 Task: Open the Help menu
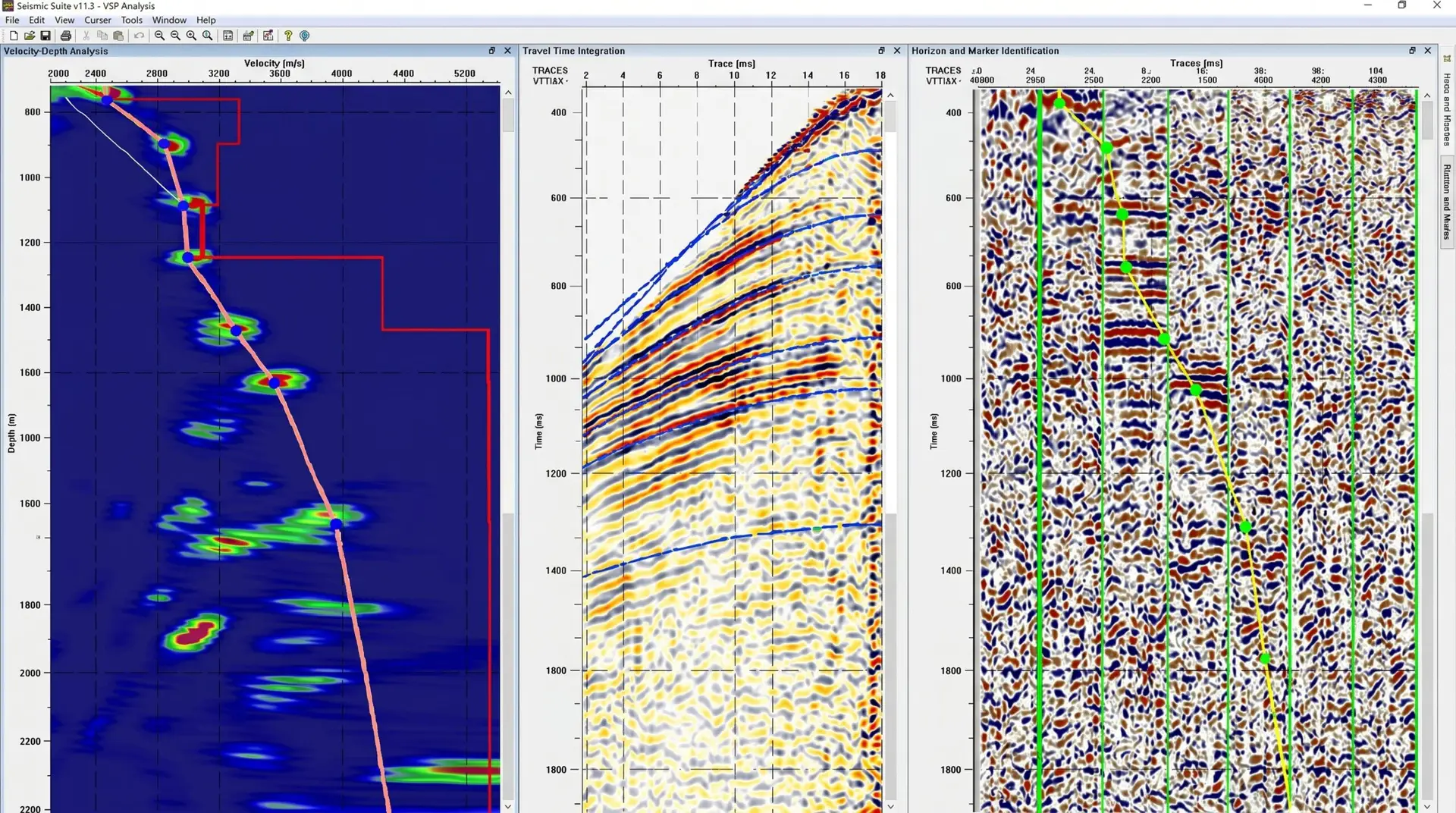click(206, 20)
